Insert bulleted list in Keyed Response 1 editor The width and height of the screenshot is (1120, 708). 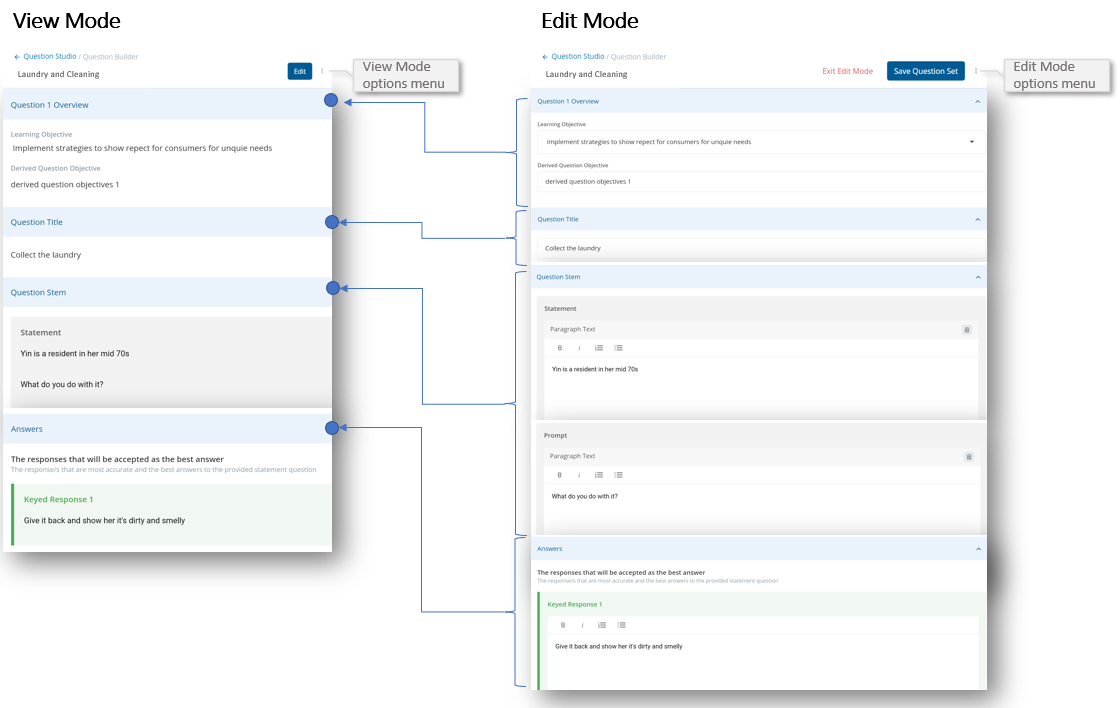click(621, 625)
